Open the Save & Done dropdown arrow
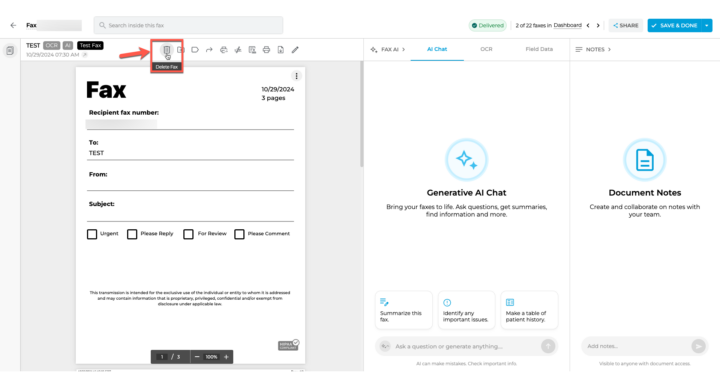This screenshot has width=720, height=387. (707, 25)
